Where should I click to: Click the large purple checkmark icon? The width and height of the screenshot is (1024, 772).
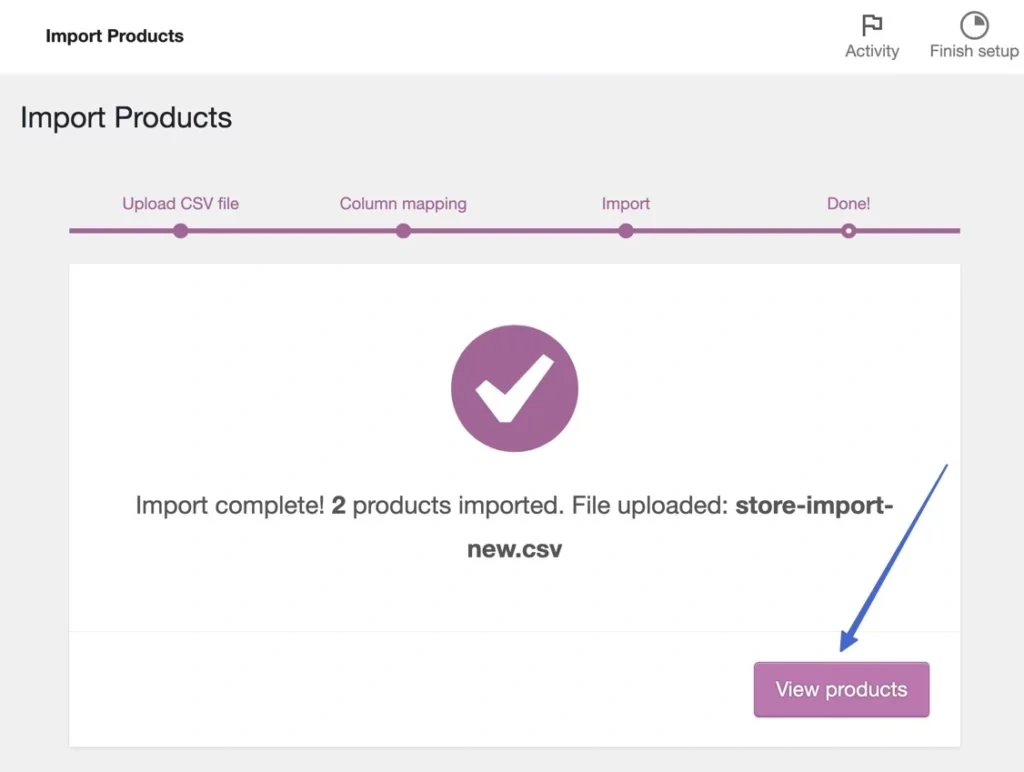(x=514, y=388)
